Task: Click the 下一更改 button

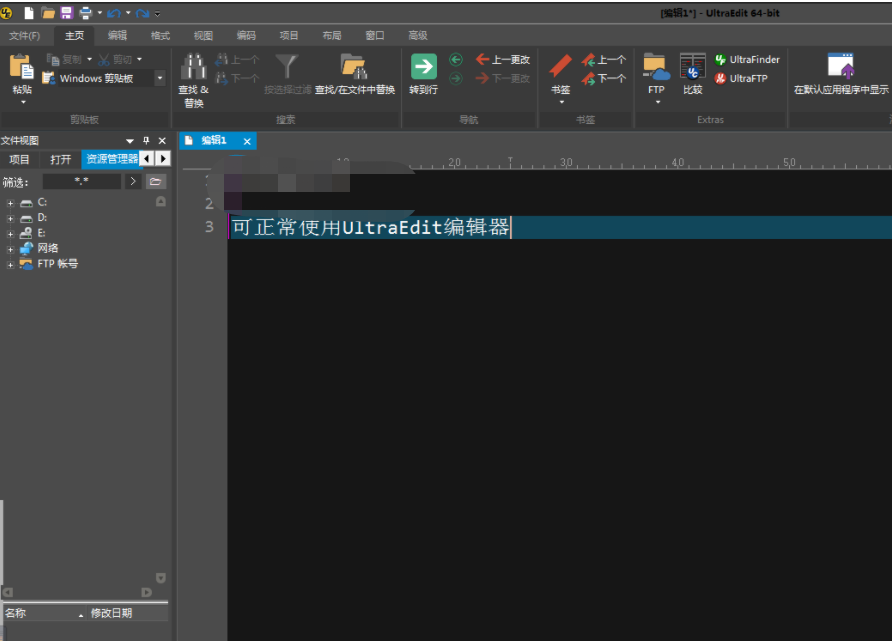Action: 503,78
